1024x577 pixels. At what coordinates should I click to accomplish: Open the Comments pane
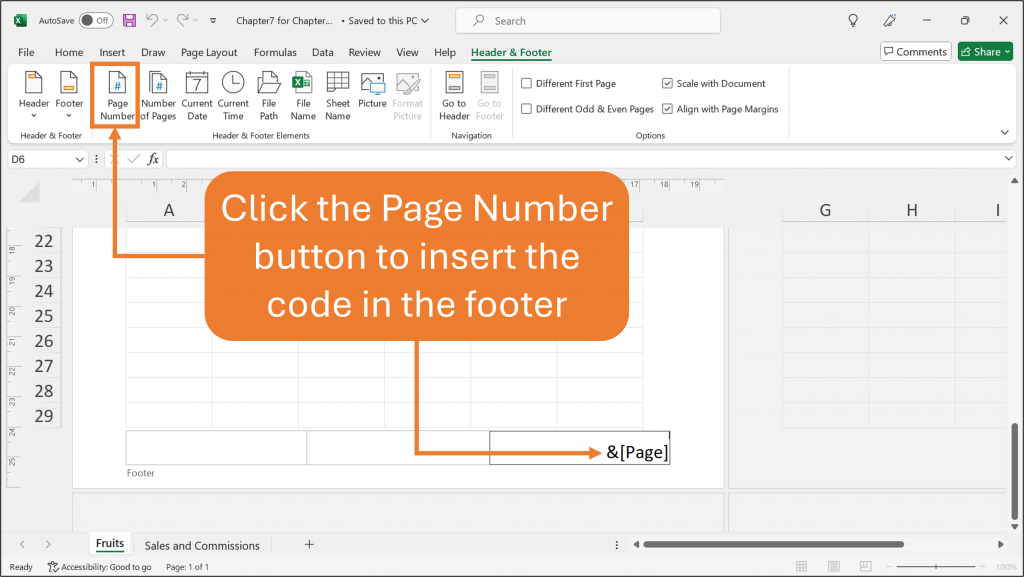click(914, 51)
